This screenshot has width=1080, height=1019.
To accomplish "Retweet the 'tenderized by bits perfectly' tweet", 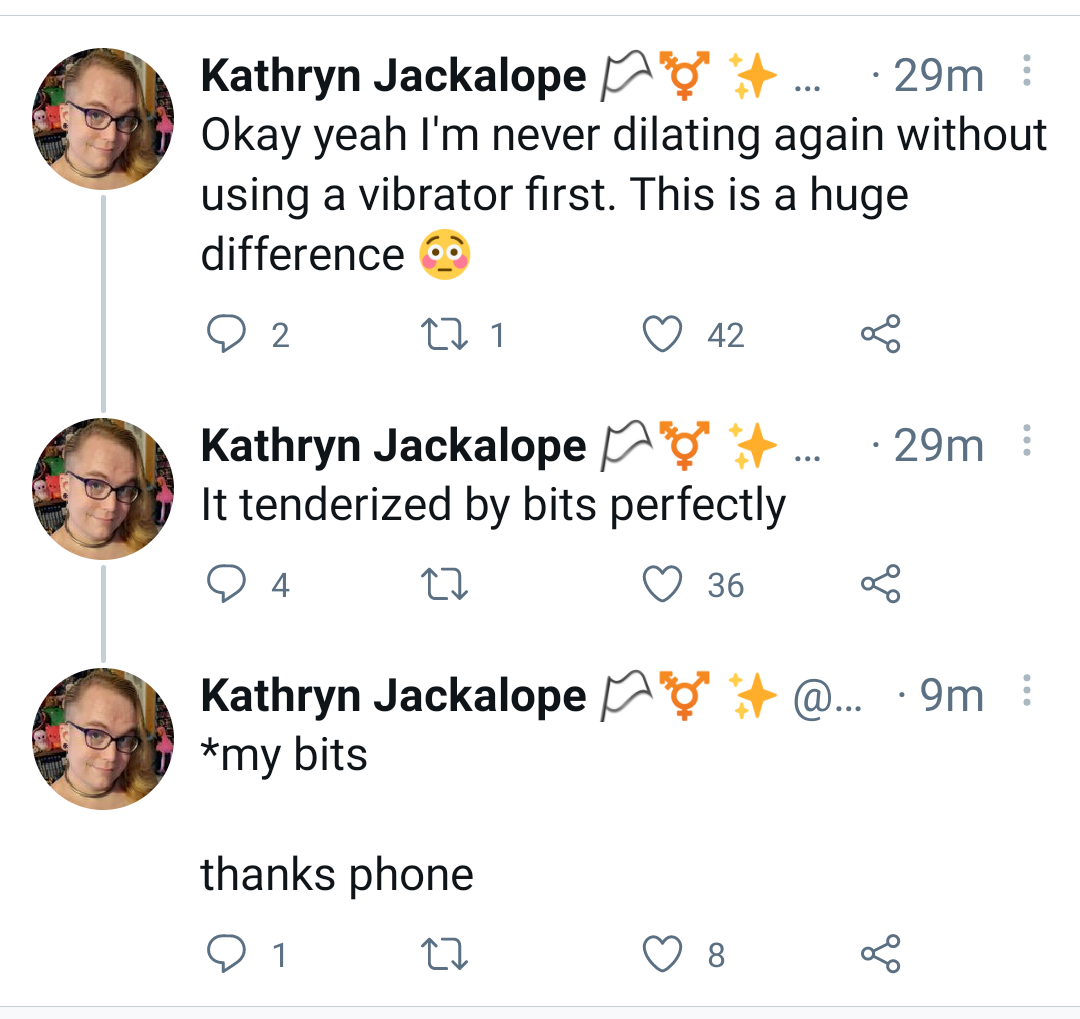I will [x=444, y=584].
